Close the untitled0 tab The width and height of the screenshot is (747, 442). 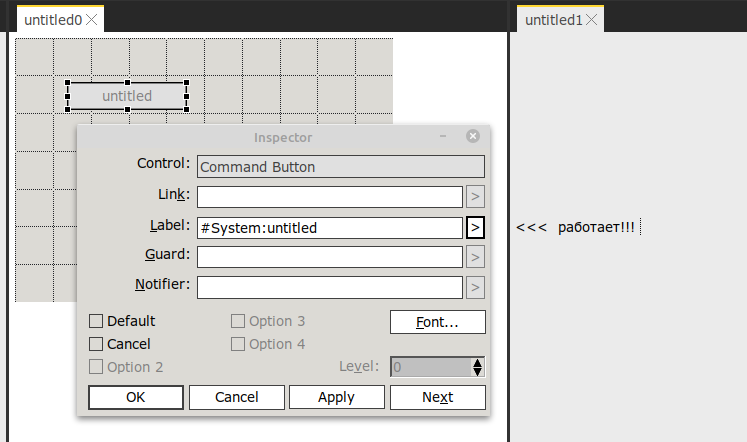92,20
